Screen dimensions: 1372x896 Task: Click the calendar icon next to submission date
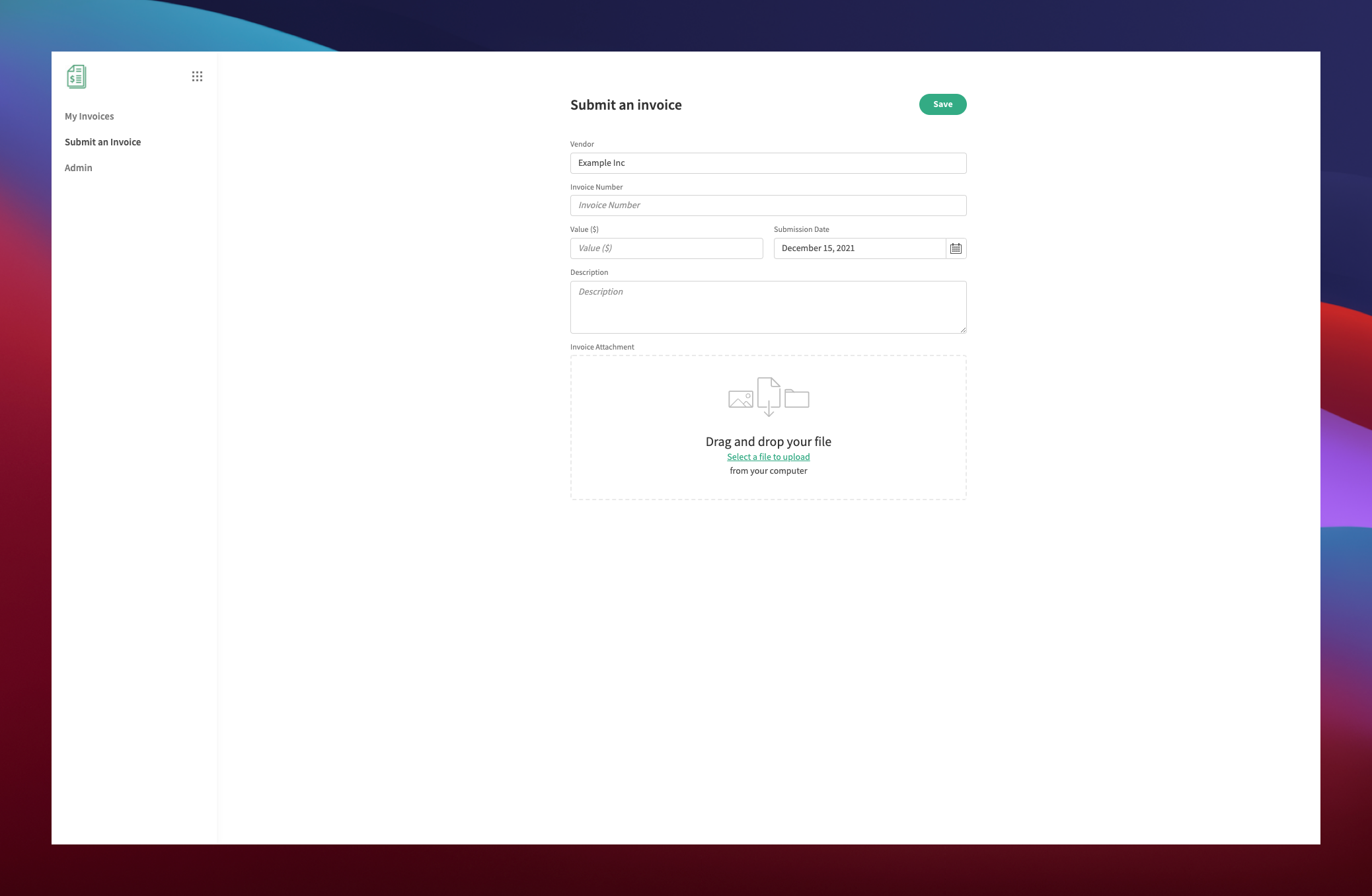click(x=955, y=248)
